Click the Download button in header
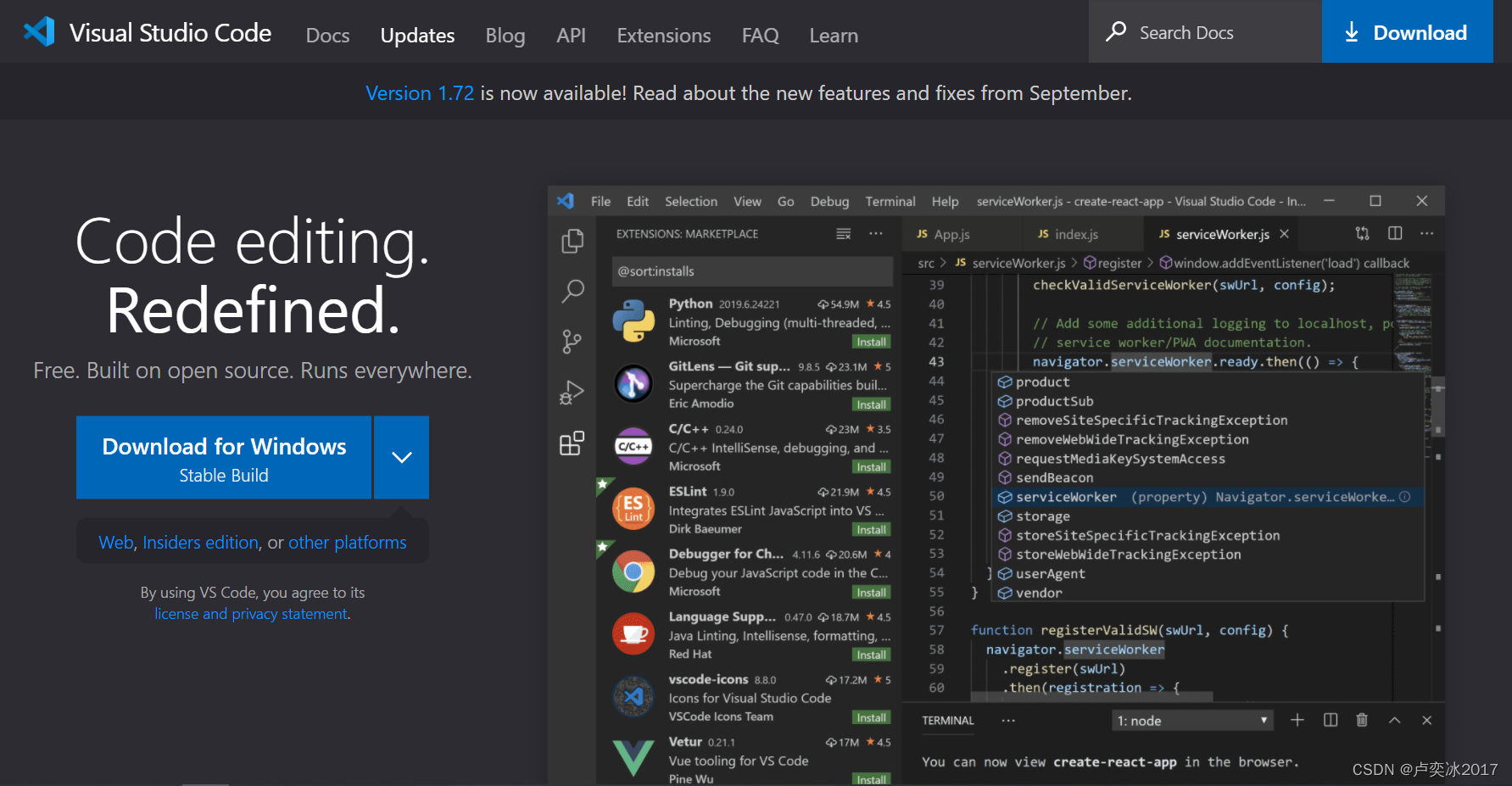The height and width of the screenshot is (786, 1512). pos(1407,31)
